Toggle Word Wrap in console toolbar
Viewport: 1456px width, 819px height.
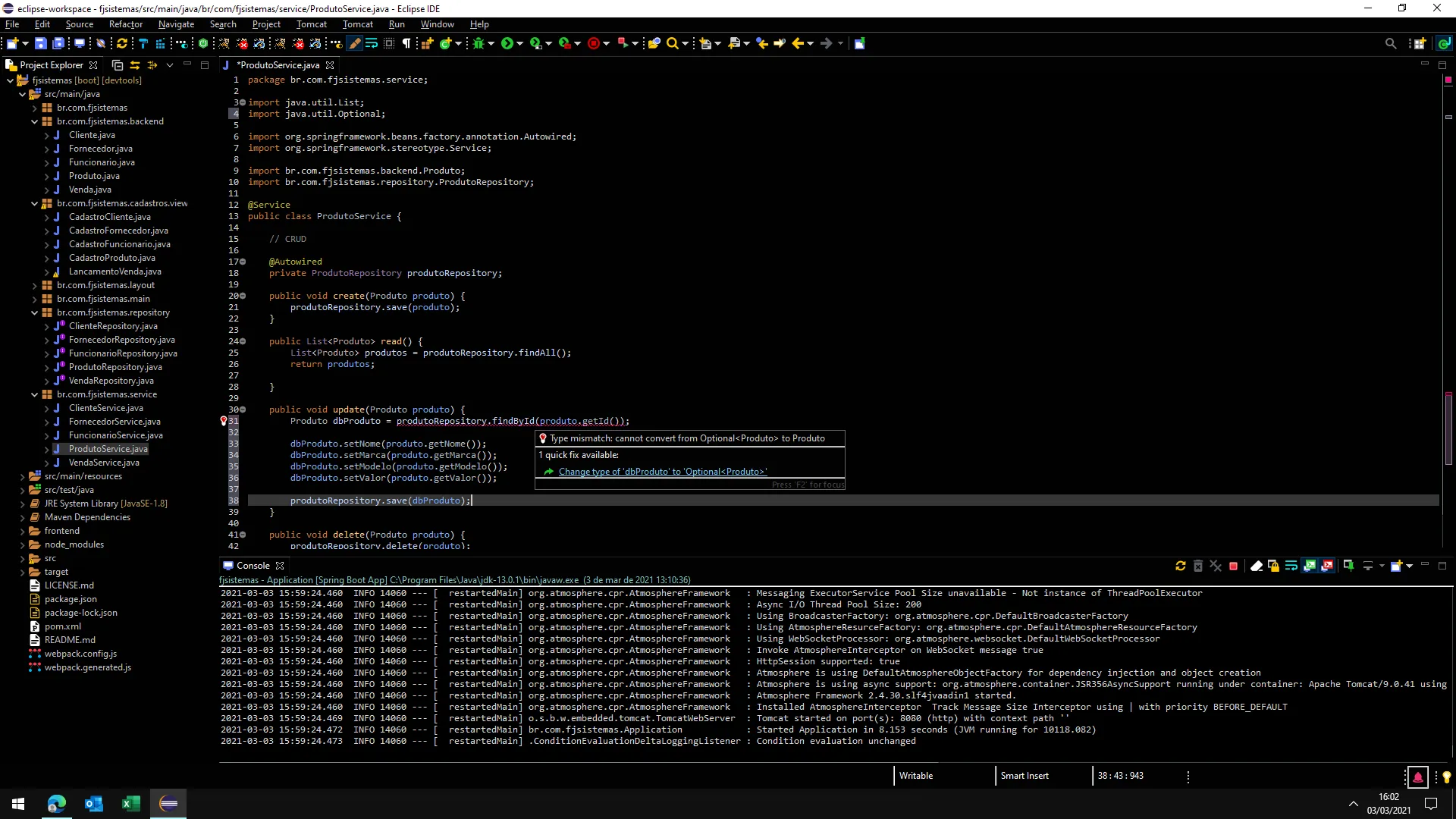[x=1291, y=566]
